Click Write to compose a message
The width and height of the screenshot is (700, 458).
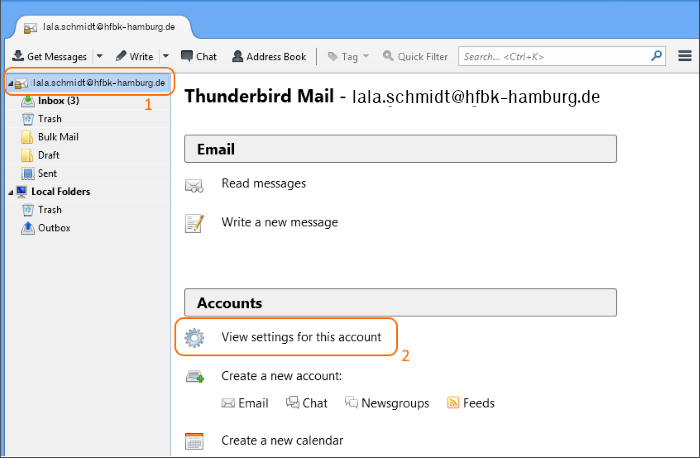point(134,57)
